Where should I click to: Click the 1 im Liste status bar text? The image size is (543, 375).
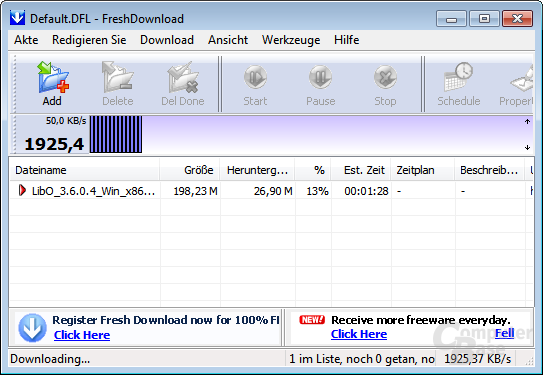pyautogui.click(x=362, y=359)
